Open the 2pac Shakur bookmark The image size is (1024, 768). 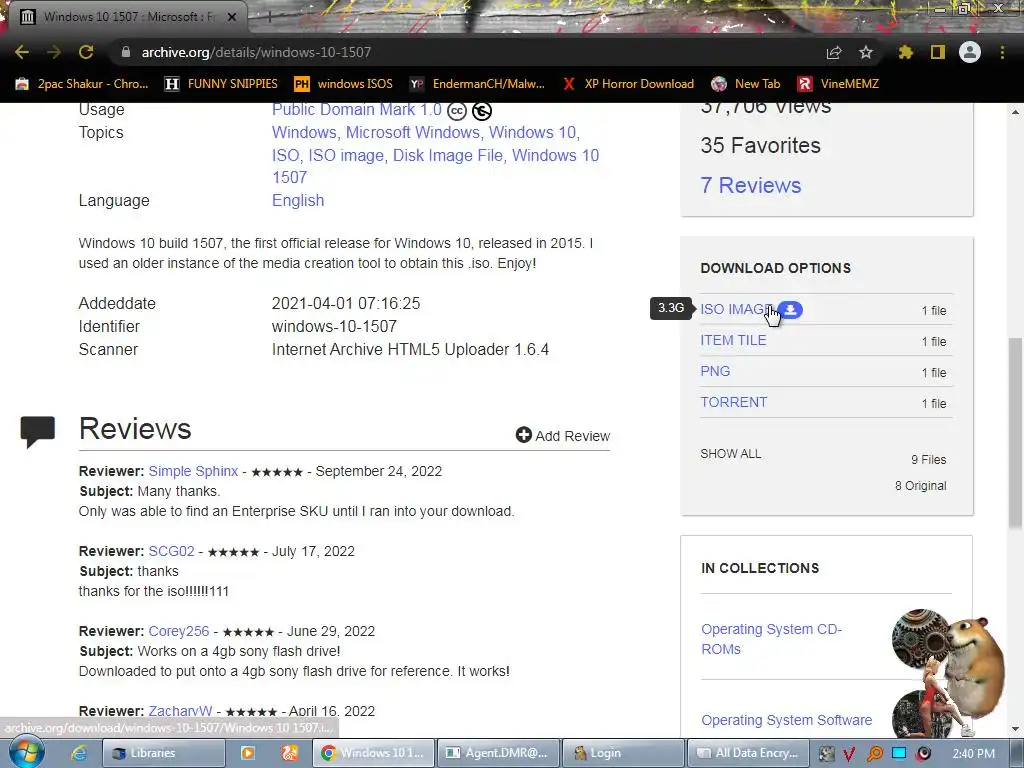coord(82,84)
